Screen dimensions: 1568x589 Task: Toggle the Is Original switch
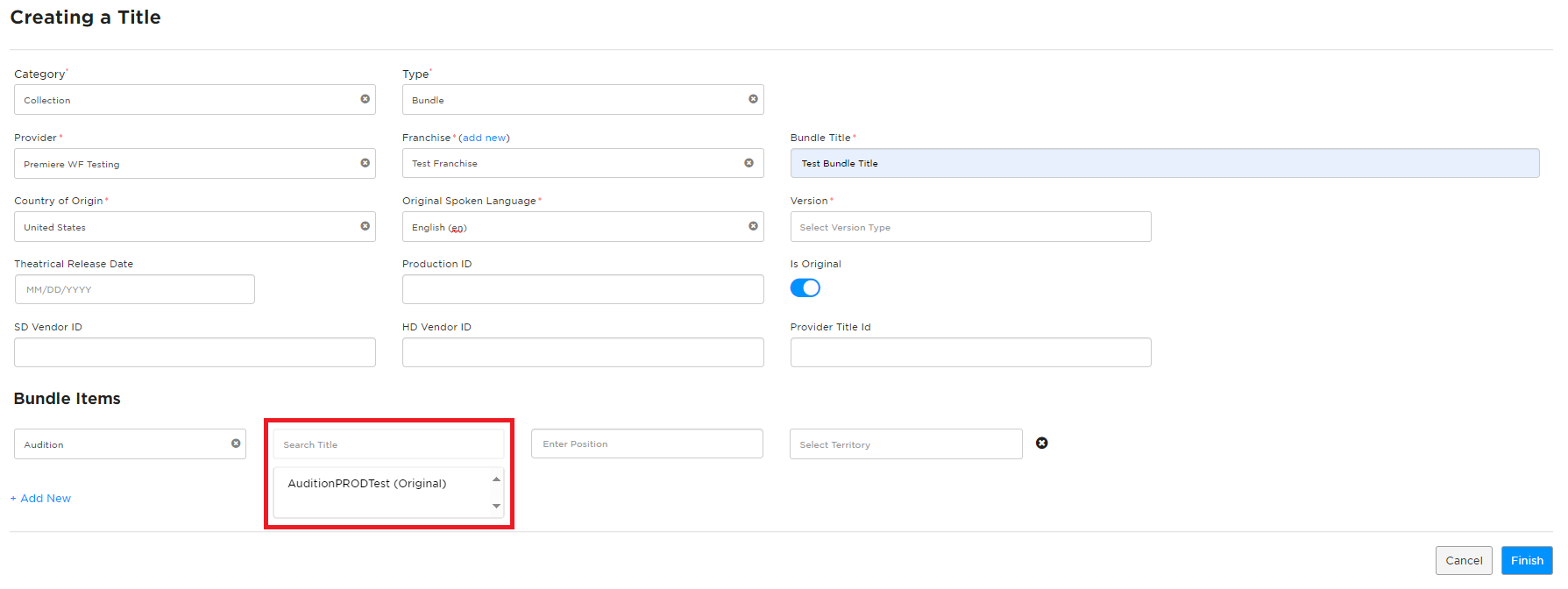(x=805, y=287)
